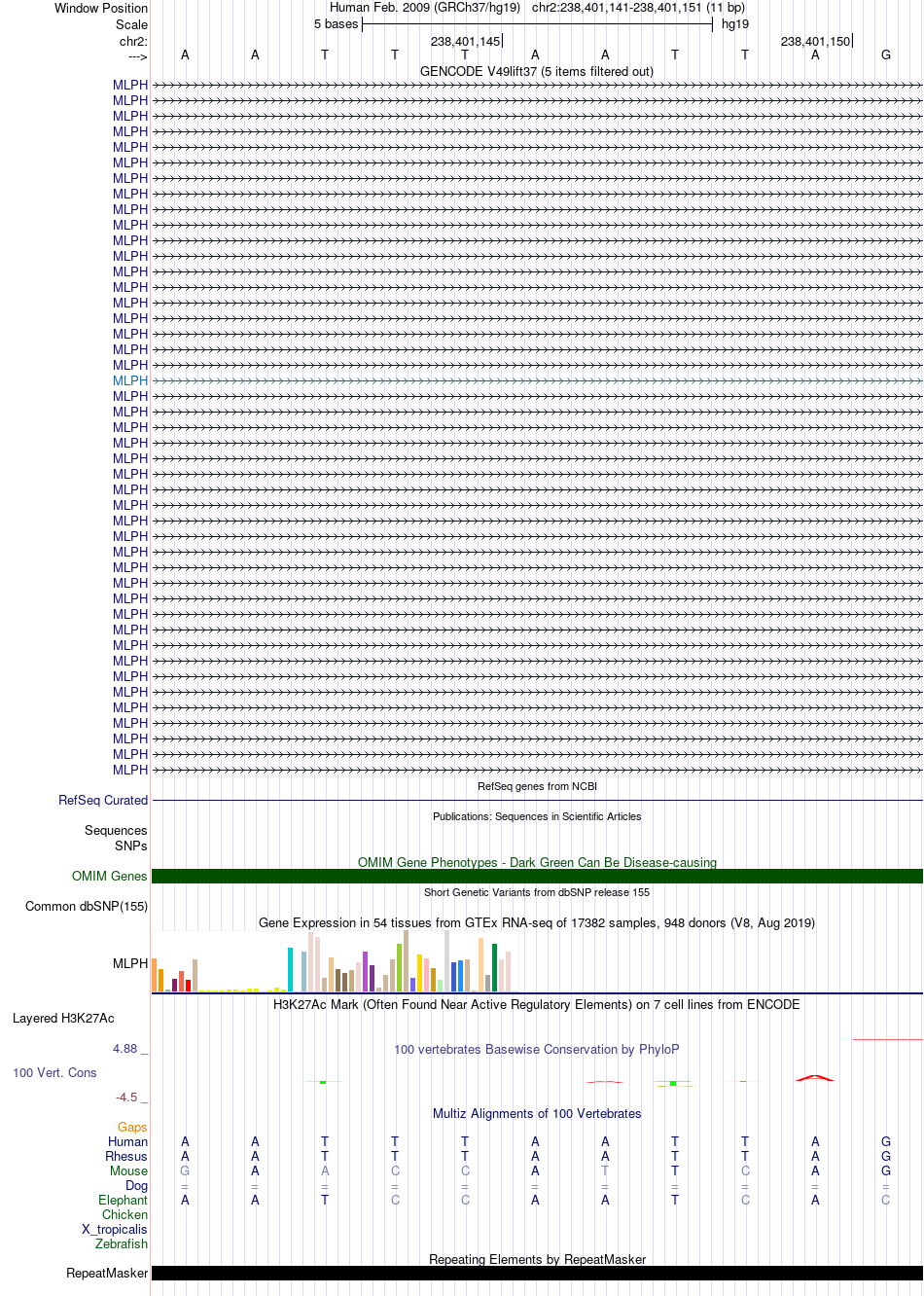Click the -4.5 lower scale value
The width and height of the screenshot is (924, 1296).
(x=126, y=1098)
